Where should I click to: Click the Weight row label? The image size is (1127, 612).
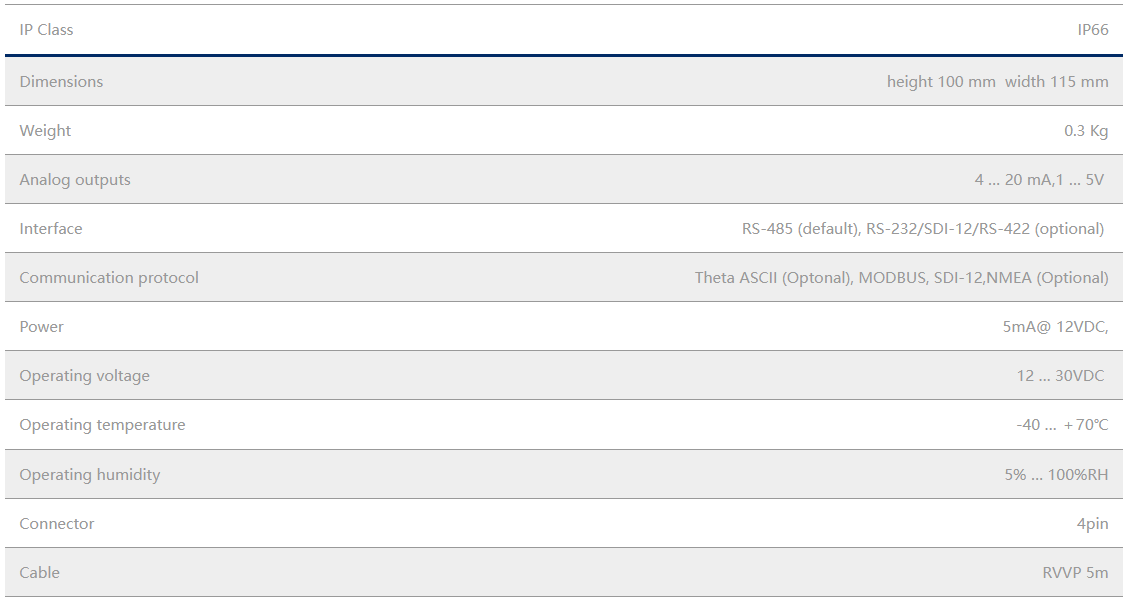[x=45, y=131]
